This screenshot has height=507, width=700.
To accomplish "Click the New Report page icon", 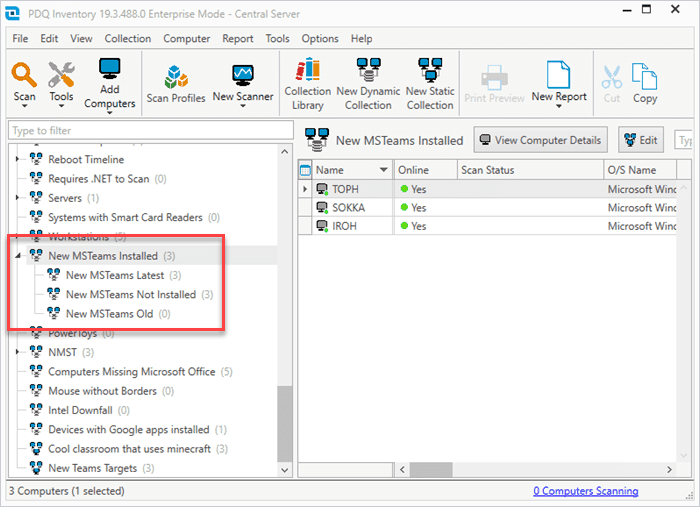I will point(558,75).
